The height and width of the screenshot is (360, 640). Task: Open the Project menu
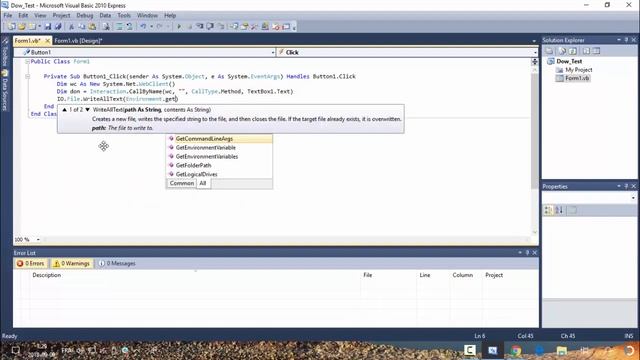[61, 16]
